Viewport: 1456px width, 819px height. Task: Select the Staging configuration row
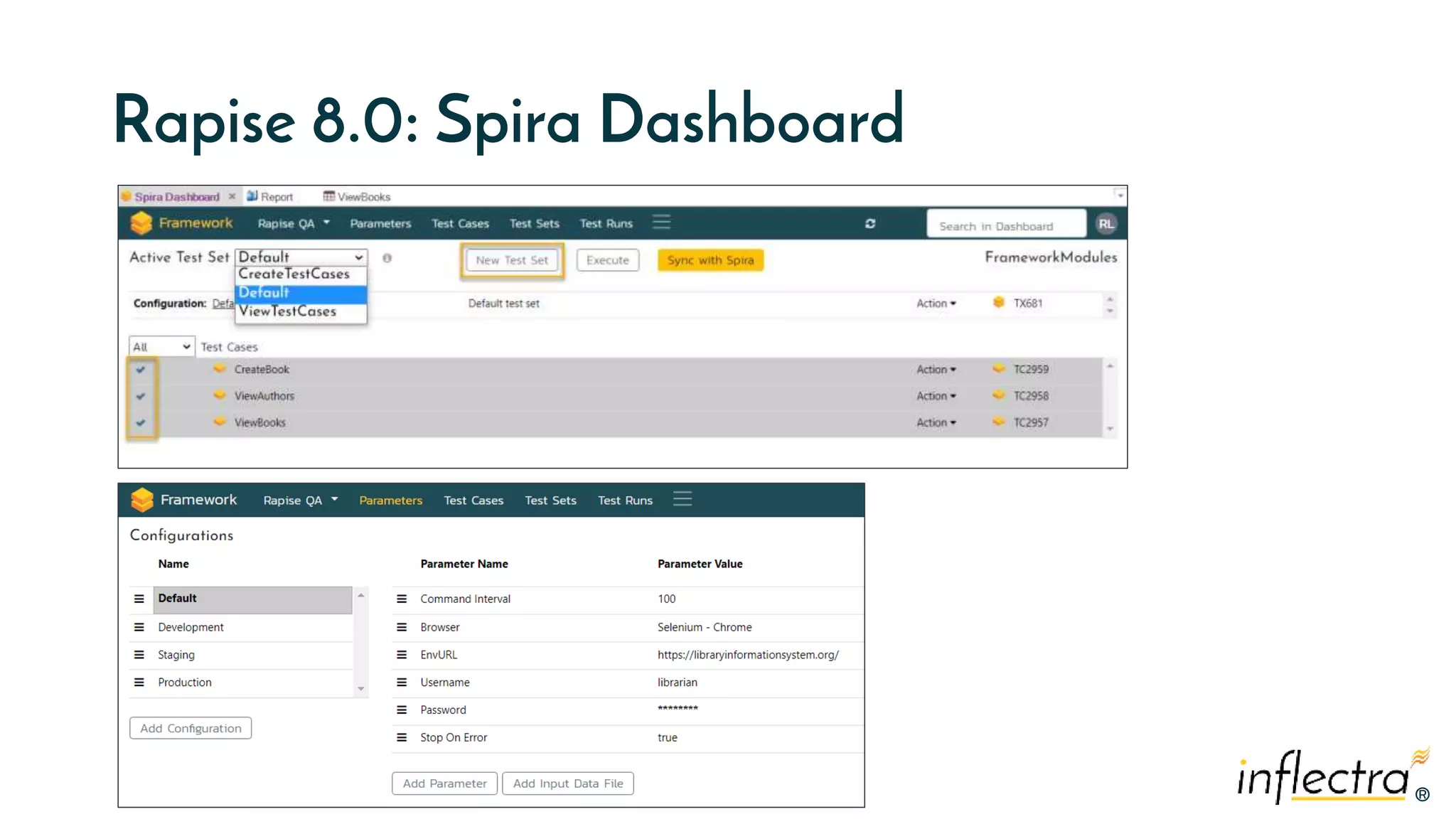pyautogui.click(x=242, y=655)
